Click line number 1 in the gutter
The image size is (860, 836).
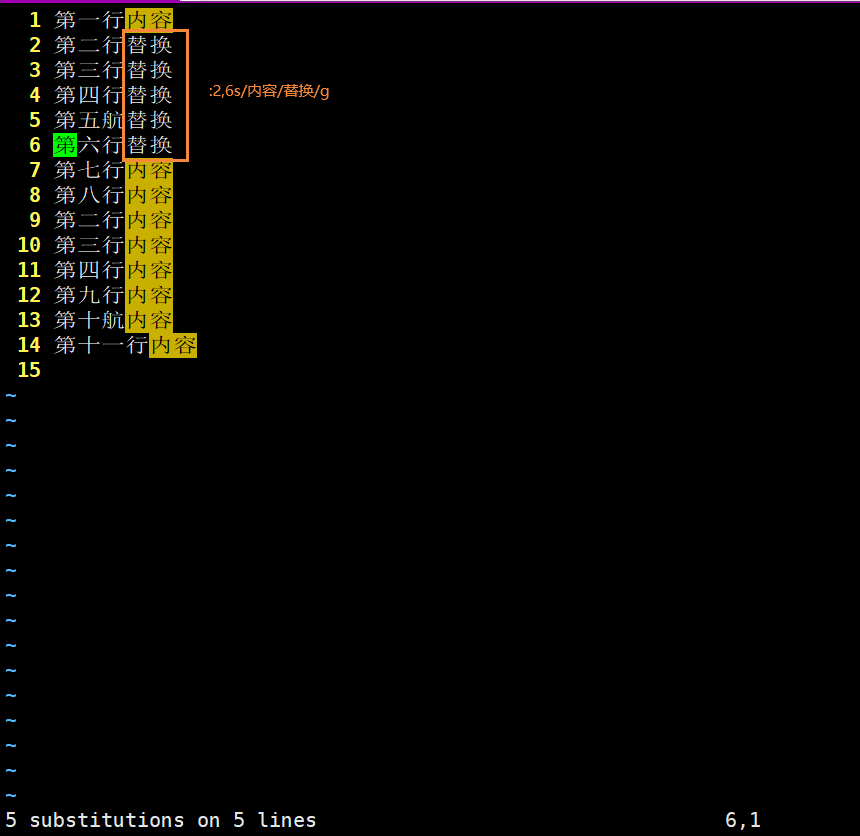(35, 20)
